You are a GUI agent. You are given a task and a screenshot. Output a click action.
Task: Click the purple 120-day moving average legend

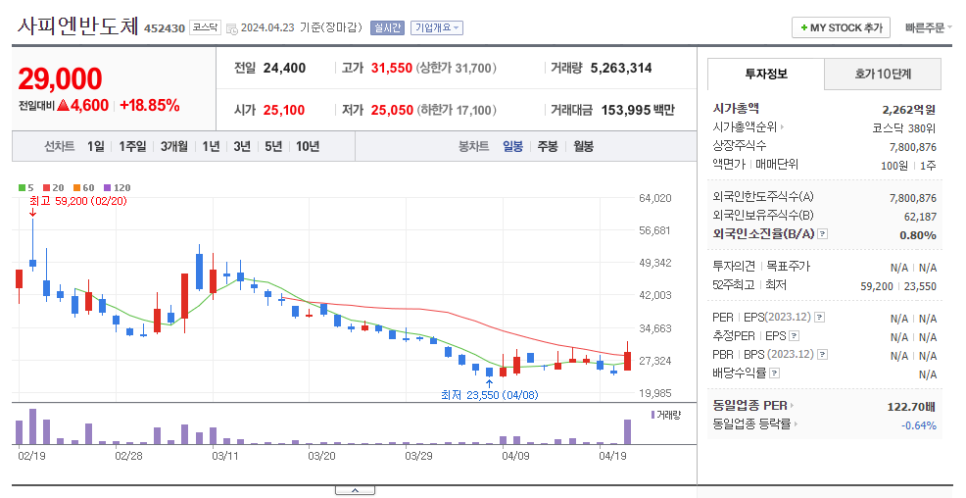tap(117, 187)
